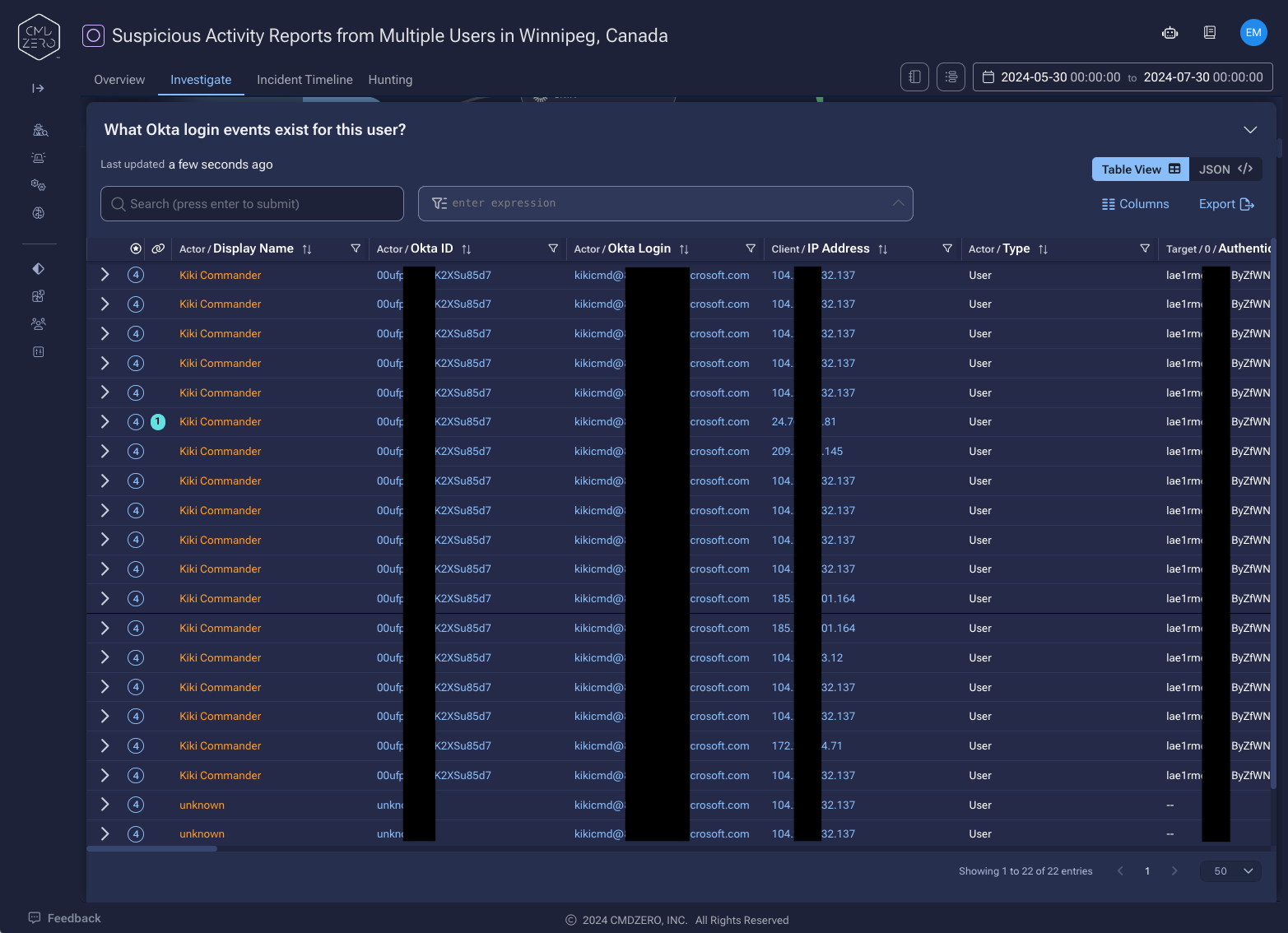Sort by Okta Login column
The width and height of the screenshot is (1288, 933).
click(x=684, y=249)
